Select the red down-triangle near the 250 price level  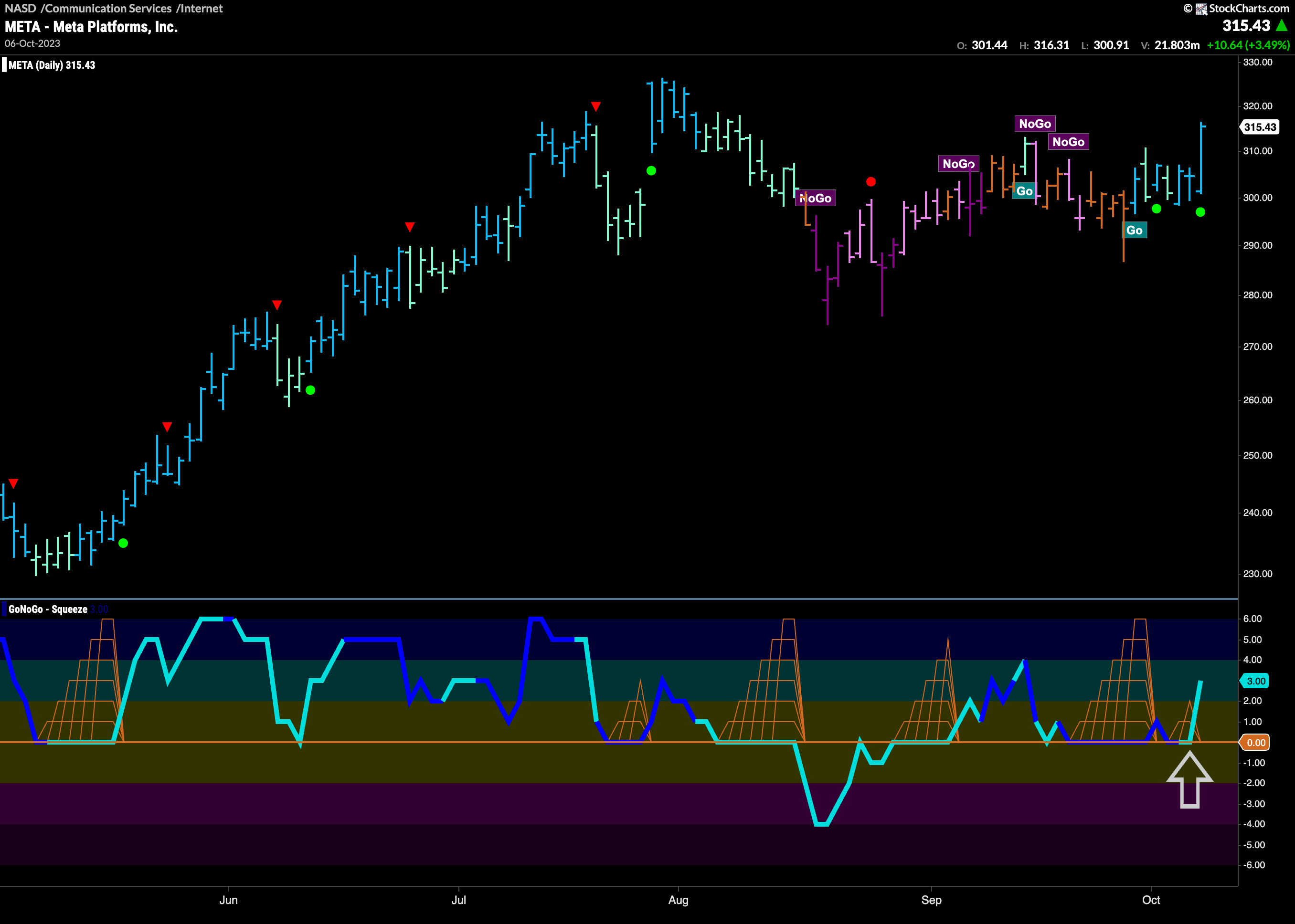(167, 427)
